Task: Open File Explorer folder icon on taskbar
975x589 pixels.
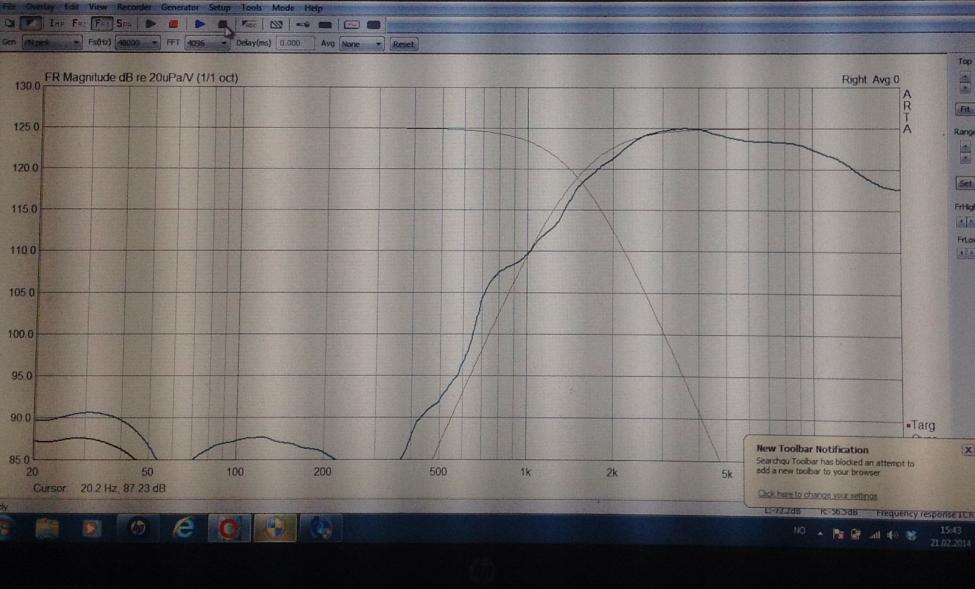Action: pos(47,529)
